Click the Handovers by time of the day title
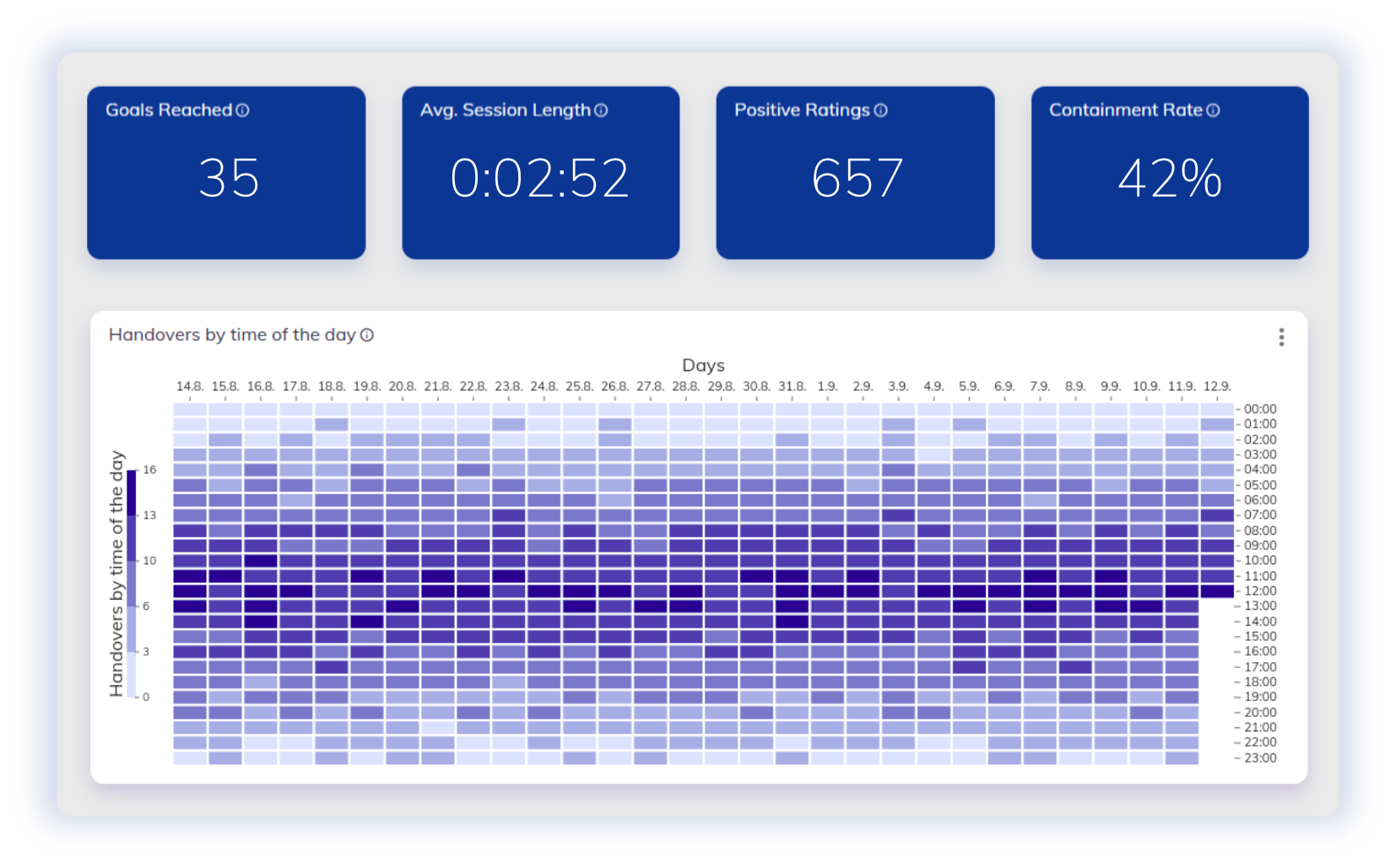The width and height of the screenshot is (1396, 868). pyautogui.click(x=231, y=335)
